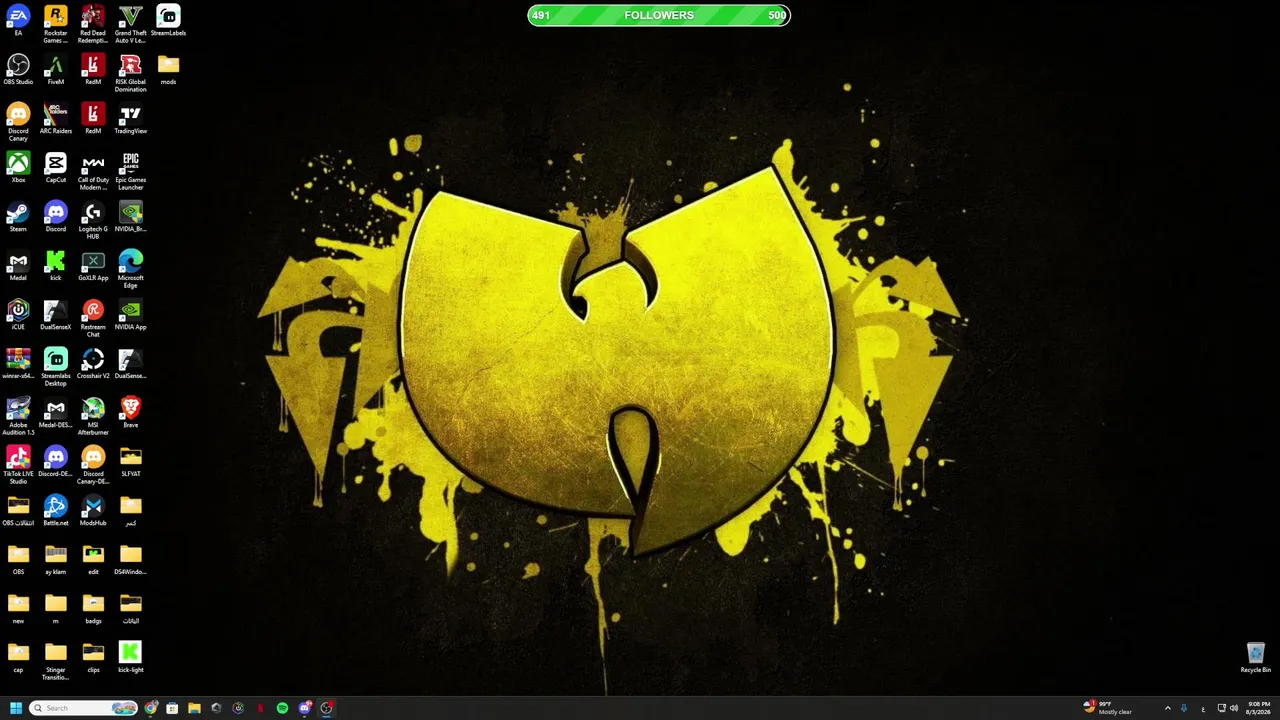Screen dimensions: 1280x720
Task: Click the Brave browser desktop icon
Action: tap(130, 413)
